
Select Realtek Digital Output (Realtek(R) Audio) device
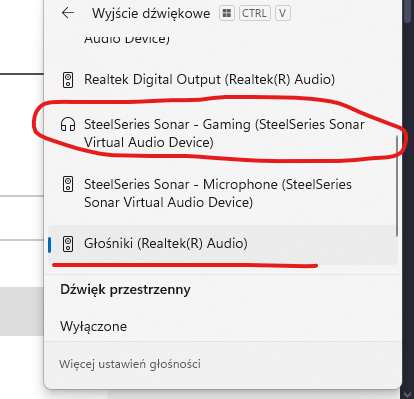click(x=223, y=80)
